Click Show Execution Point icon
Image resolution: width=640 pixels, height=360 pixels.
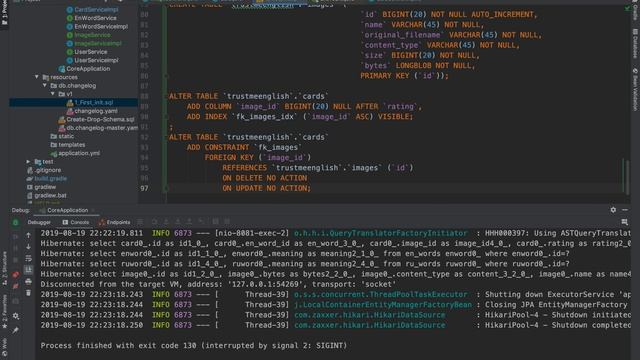pos(140,222)
